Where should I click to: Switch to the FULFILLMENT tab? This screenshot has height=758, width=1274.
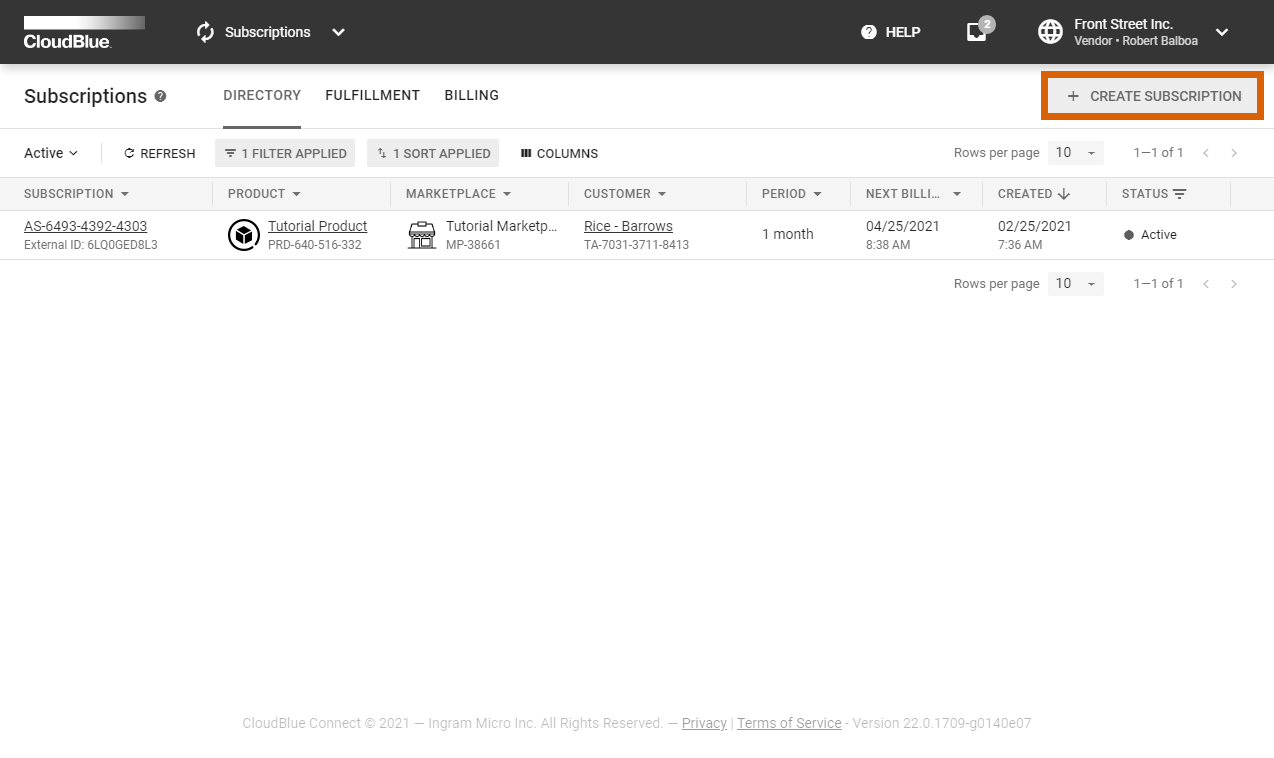pos(372,95)
